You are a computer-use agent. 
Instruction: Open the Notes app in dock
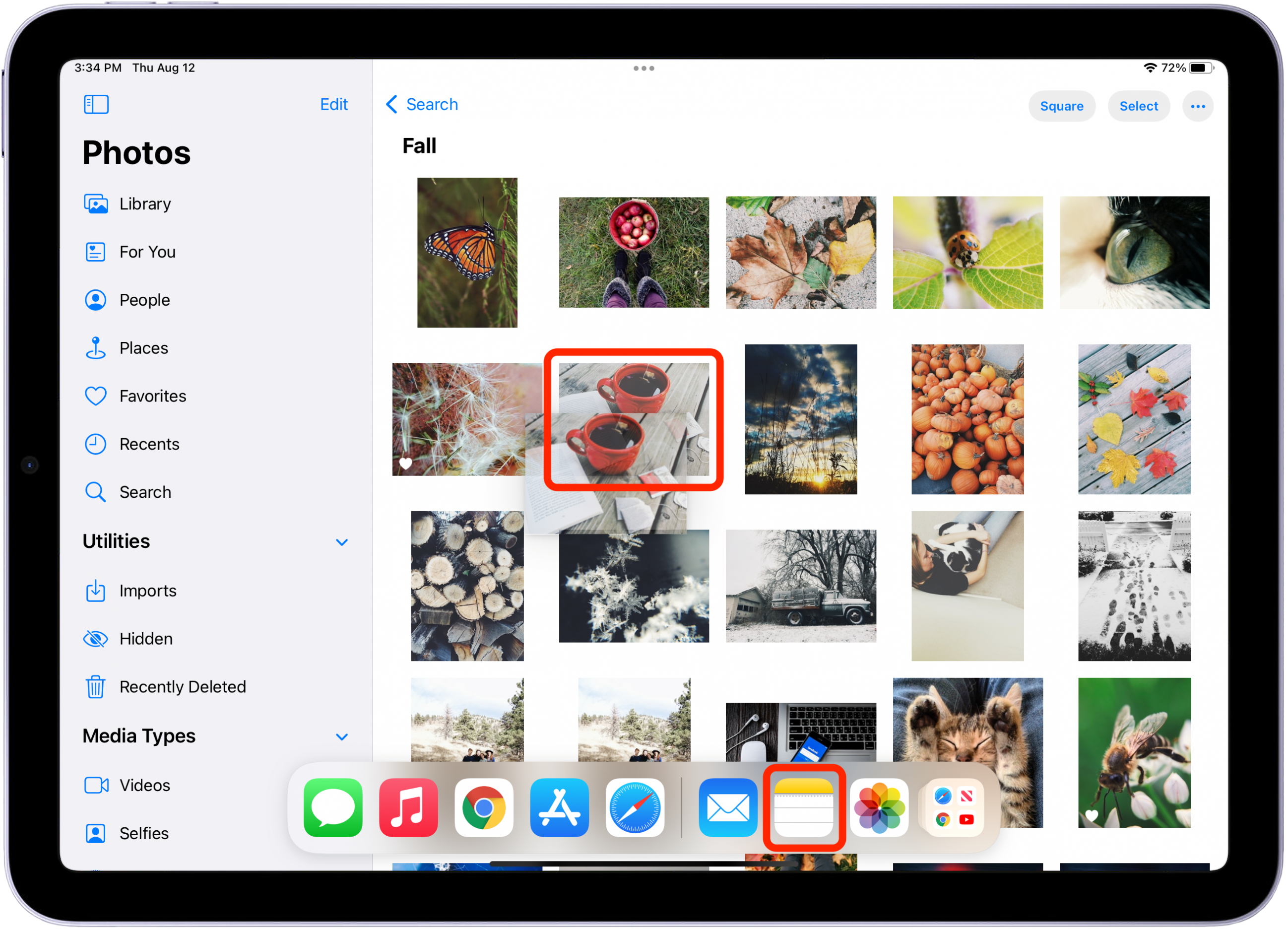[x=805, y=809]
